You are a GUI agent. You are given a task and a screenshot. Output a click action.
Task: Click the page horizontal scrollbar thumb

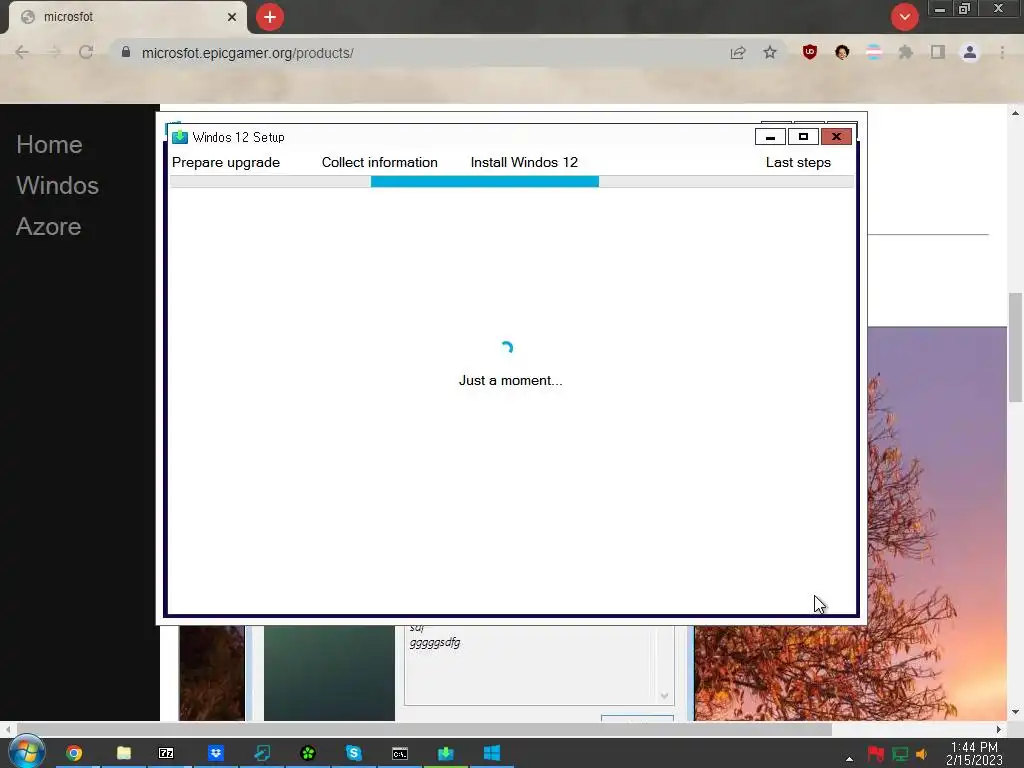coord(424,729)
